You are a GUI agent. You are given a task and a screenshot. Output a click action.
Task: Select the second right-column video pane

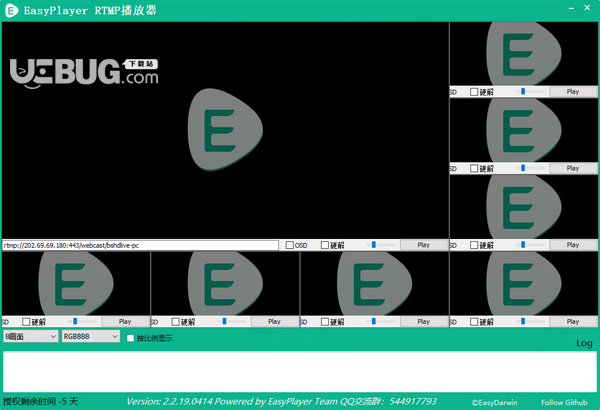tap(523, 131)
